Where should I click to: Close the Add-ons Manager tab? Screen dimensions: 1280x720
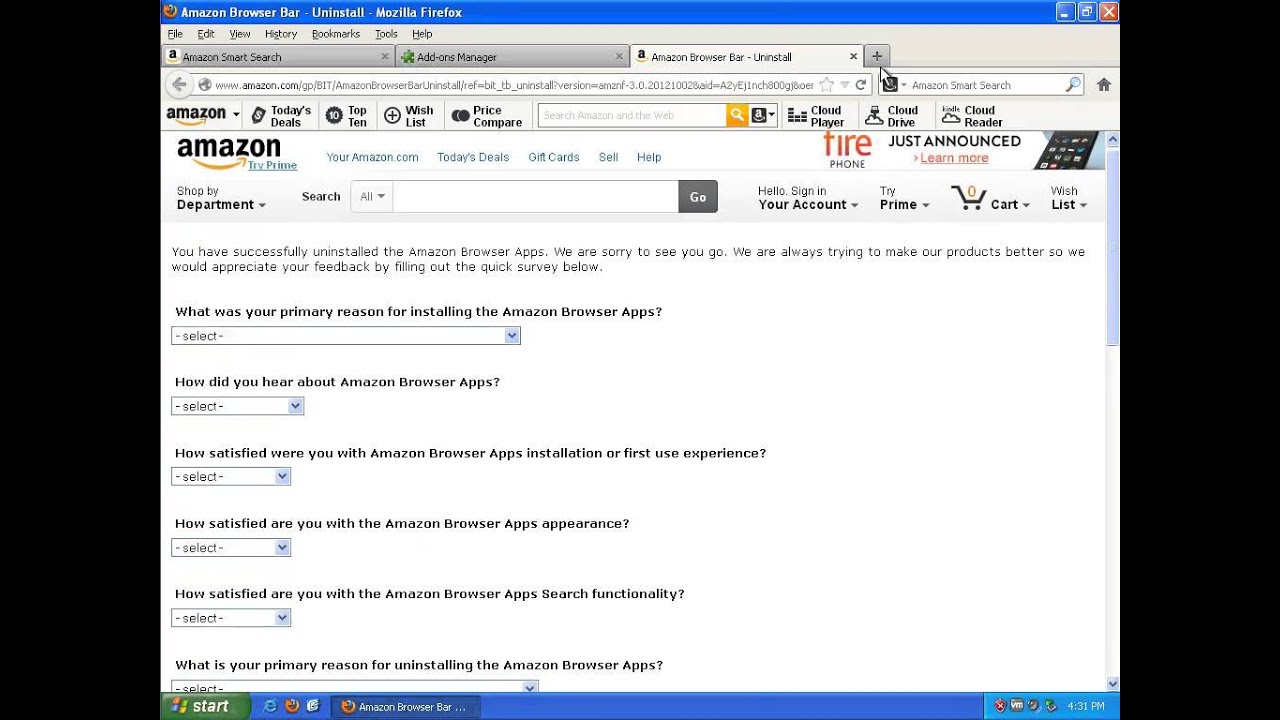pos(619,57)
